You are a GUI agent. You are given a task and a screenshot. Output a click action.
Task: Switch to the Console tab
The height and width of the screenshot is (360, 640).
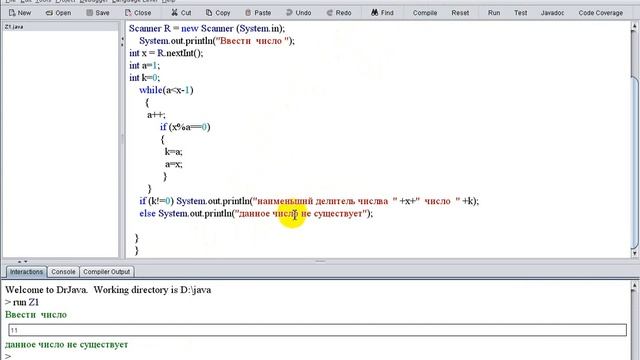point(63,272)
